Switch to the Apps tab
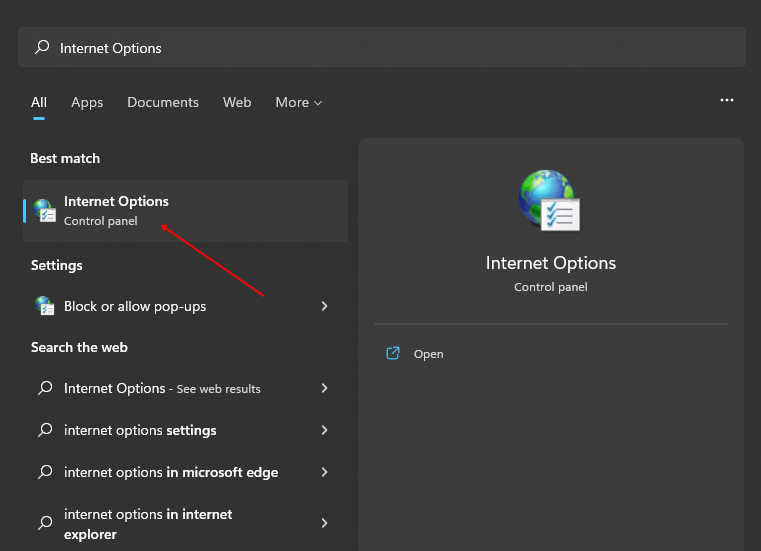The height and width of the screenshot is (551, 761). [x=87, y=102]
